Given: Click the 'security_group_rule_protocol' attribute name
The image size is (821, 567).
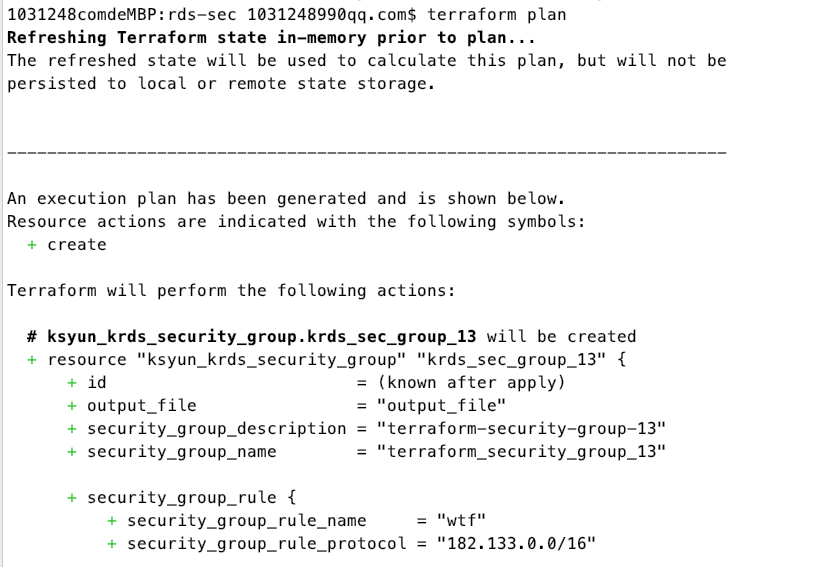Looking at the screenshot, I should pyautogui.click(x=266, y=544).
